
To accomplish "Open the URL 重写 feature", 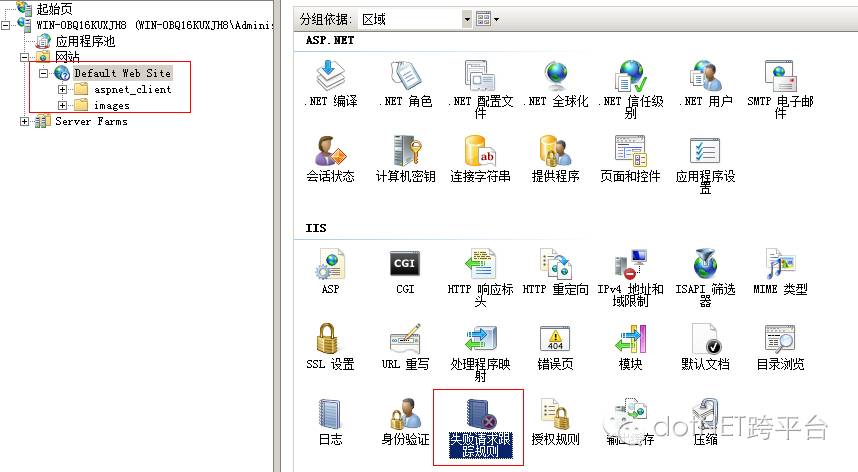I will (405, 347).
